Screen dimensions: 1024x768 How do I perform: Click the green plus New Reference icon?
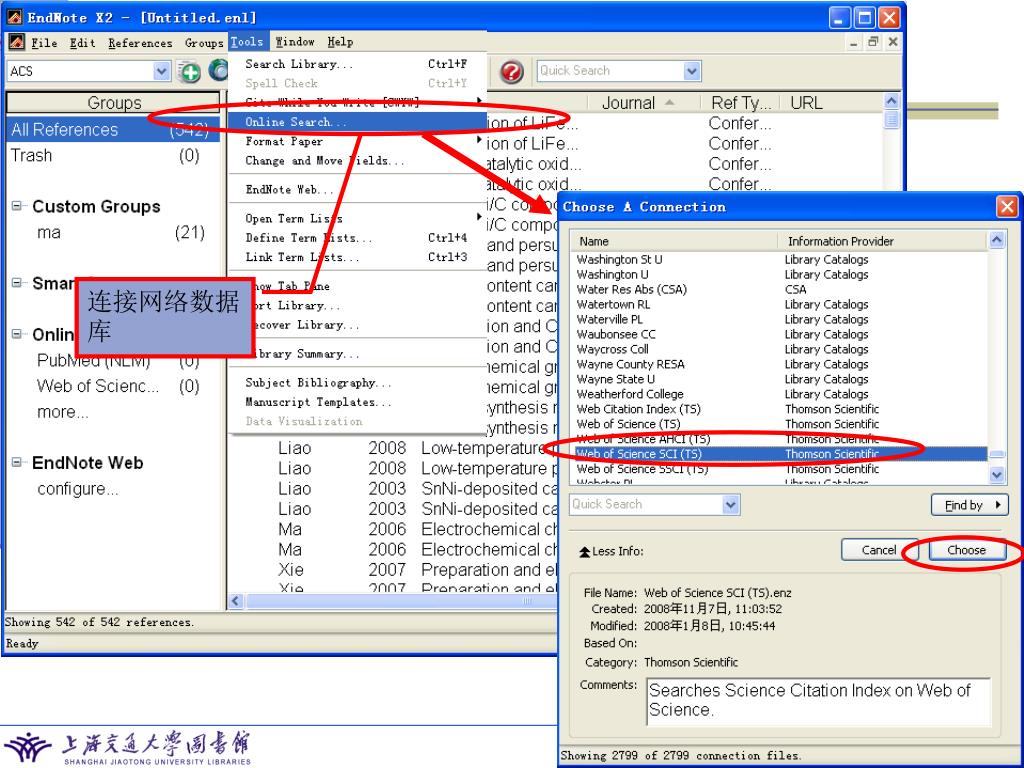[x=189, y=71]
